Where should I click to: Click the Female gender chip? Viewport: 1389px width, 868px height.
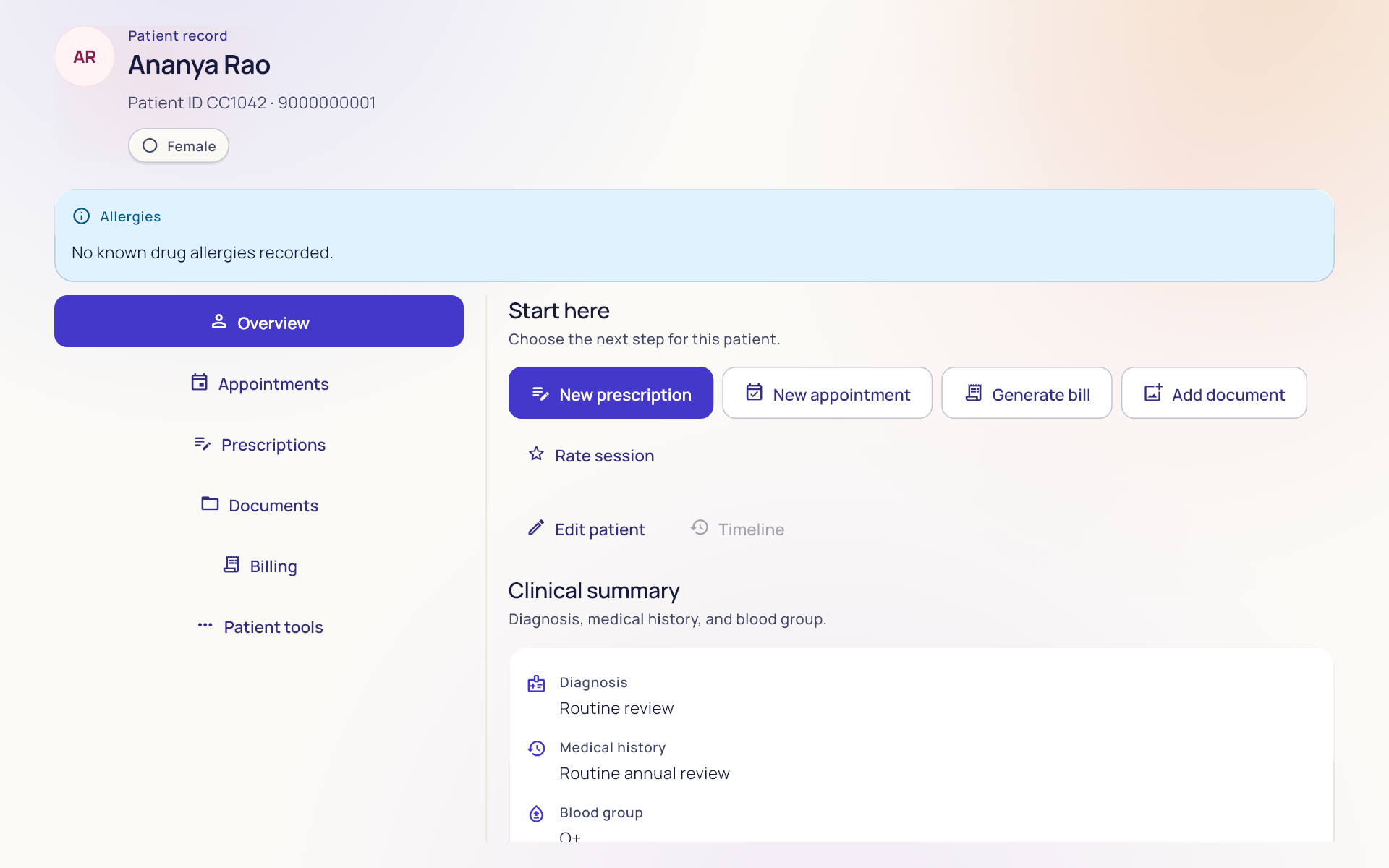click(179, 145)
